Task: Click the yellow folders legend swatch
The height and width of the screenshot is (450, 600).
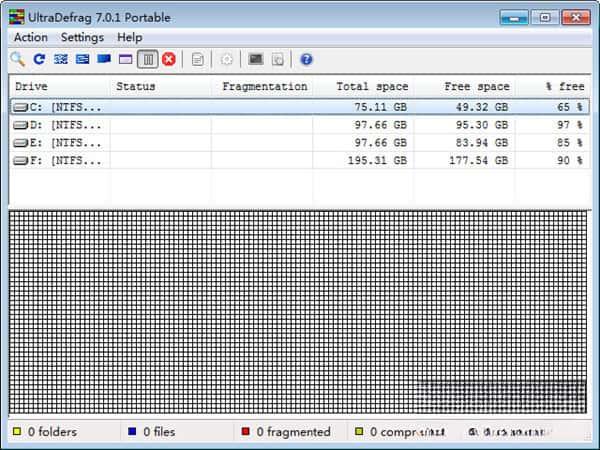Action: (x=17, y=432)
